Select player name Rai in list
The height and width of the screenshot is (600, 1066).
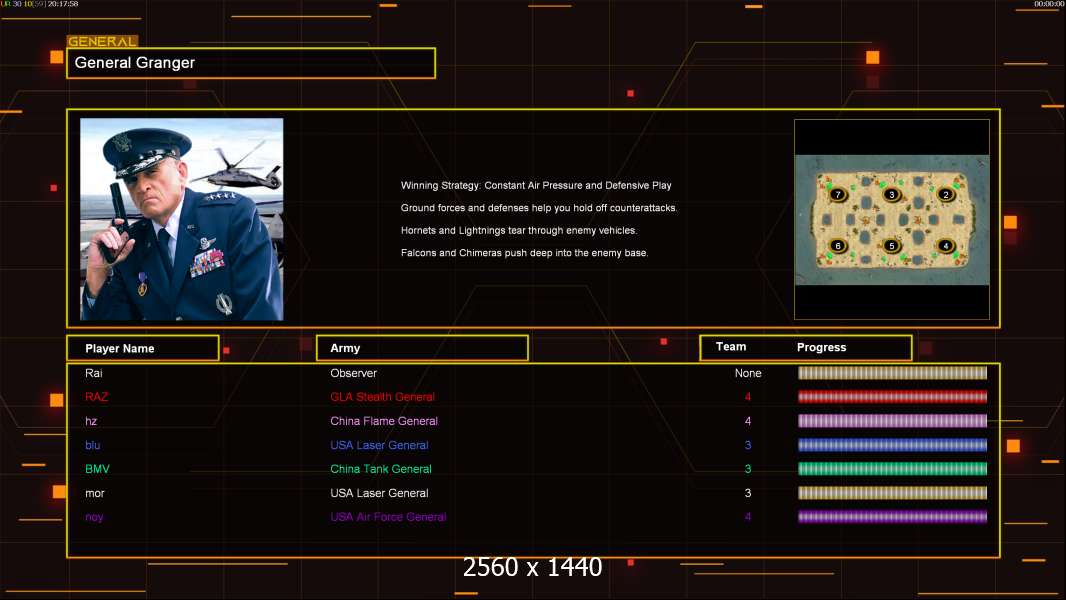pos(94,373)
